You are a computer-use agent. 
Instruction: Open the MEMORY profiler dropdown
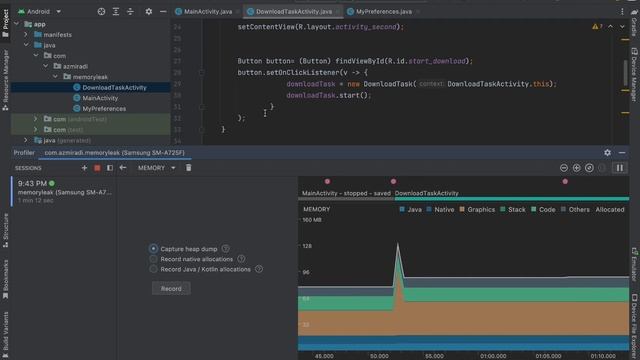(156, 168)
